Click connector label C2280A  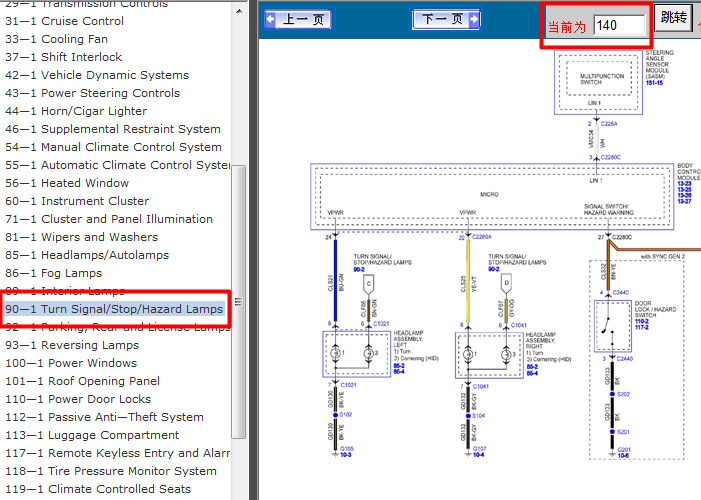click(x=481, y=237)
